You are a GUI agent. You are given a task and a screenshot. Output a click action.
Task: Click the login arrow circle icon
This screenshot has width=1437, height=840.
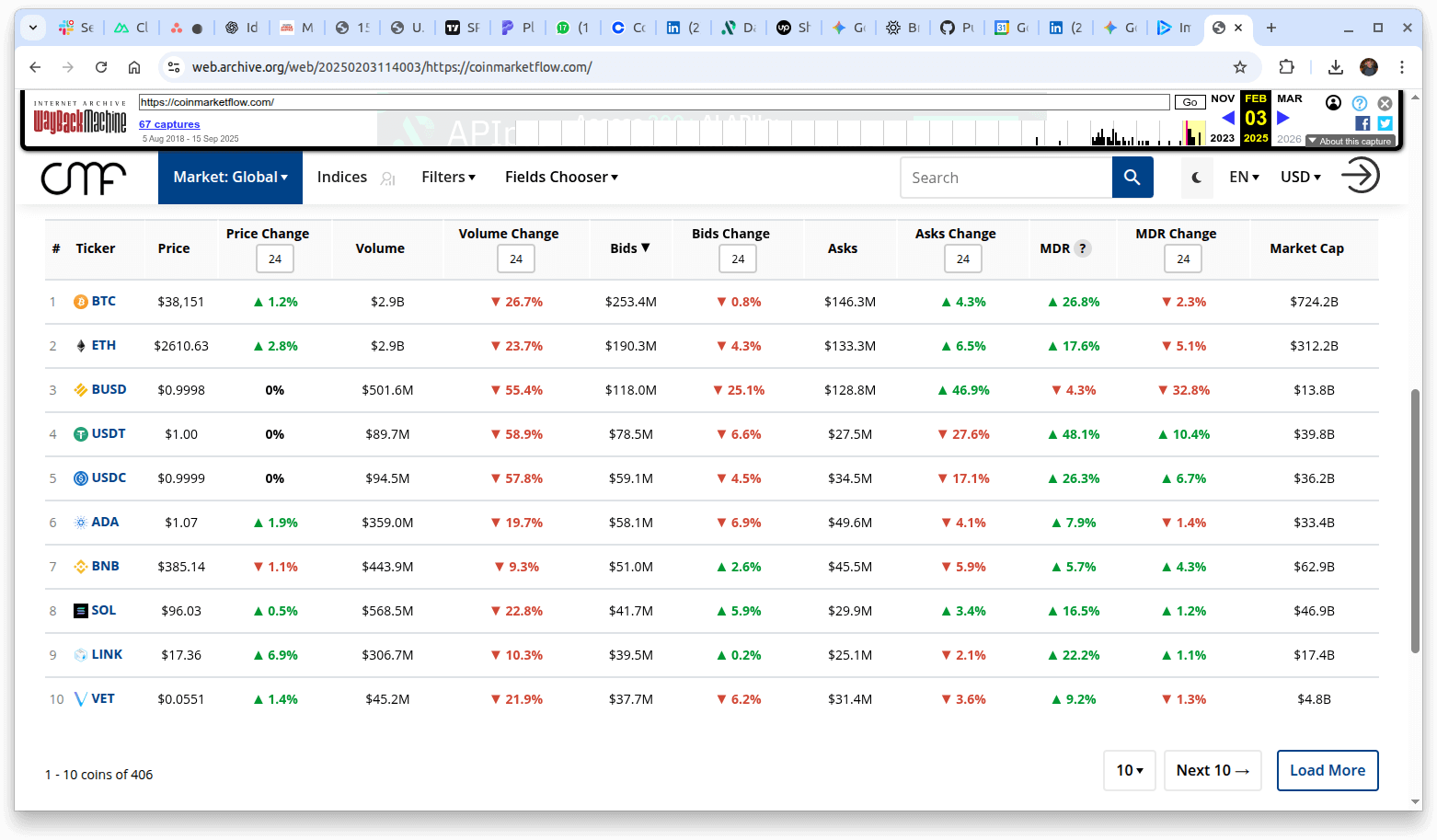click(1360, 175)
